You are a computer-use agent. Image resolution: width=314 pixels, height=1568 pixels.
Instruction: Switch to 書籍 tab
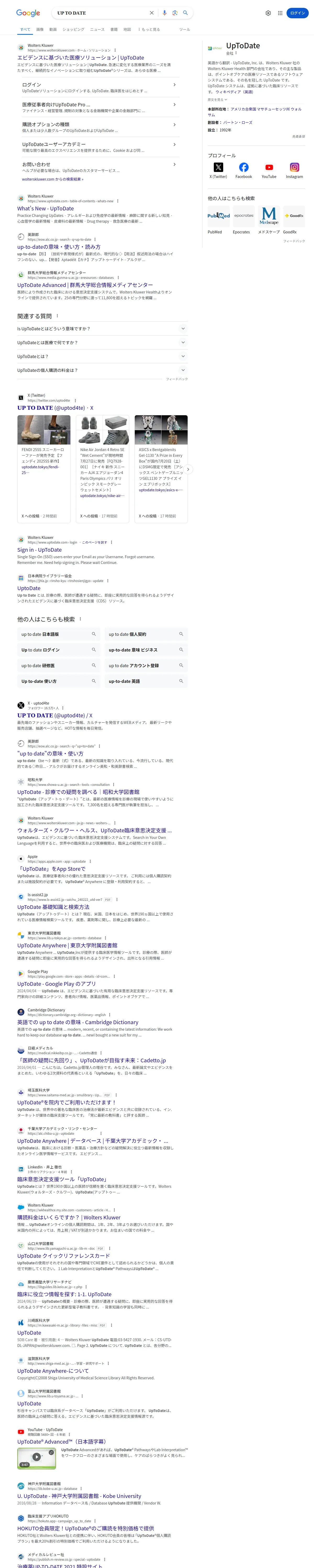tap(114, 29)
